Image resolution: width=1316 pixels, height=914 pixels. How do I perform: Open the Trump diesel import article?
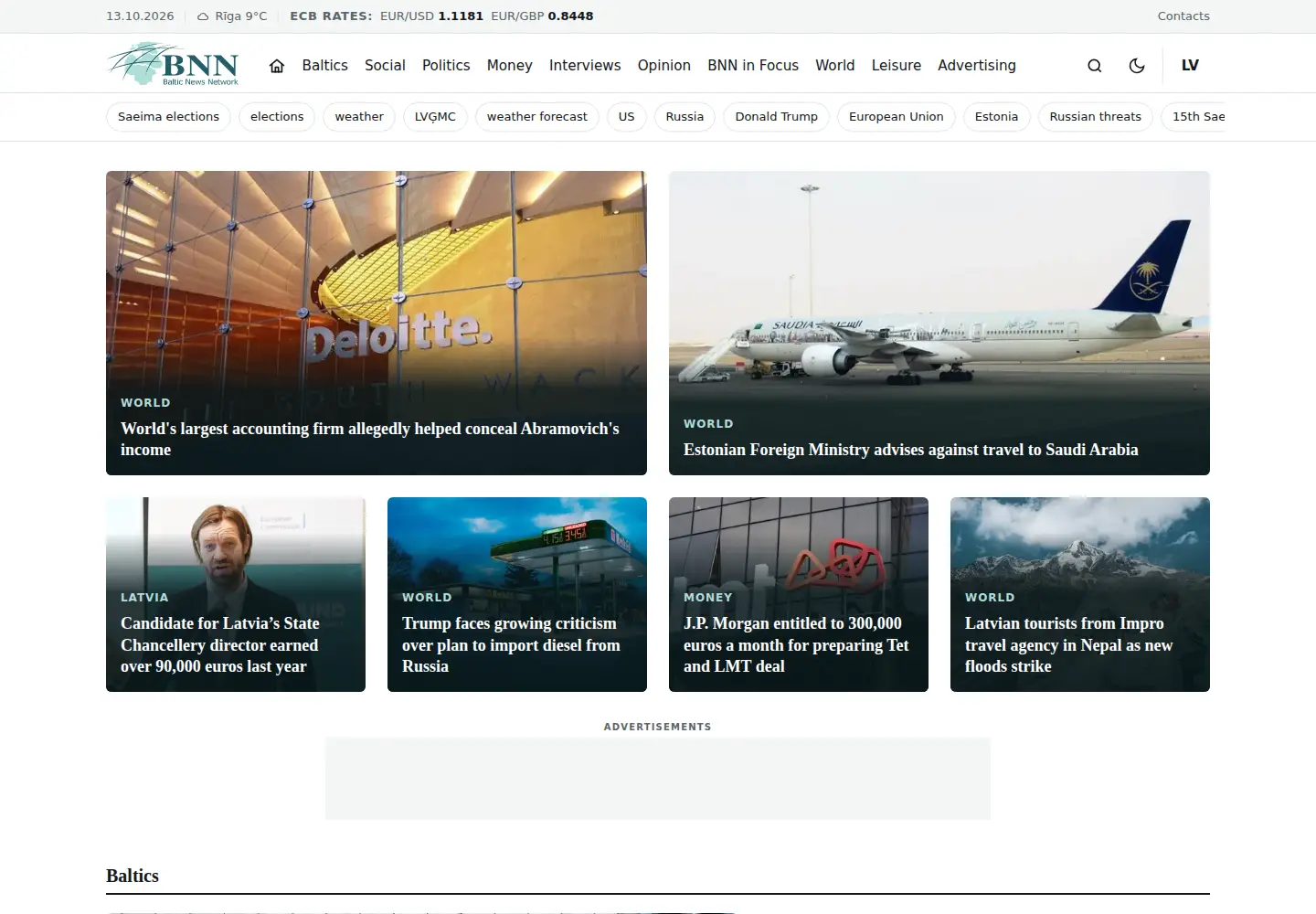click(x=511, y=644)
